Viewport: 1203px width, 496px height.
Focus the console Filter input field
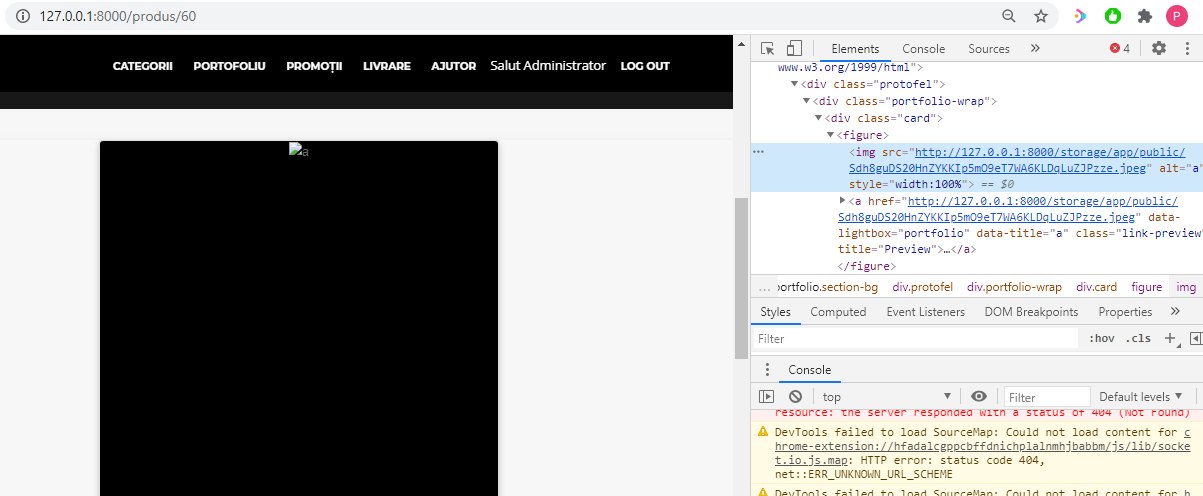coord(1047,397)
